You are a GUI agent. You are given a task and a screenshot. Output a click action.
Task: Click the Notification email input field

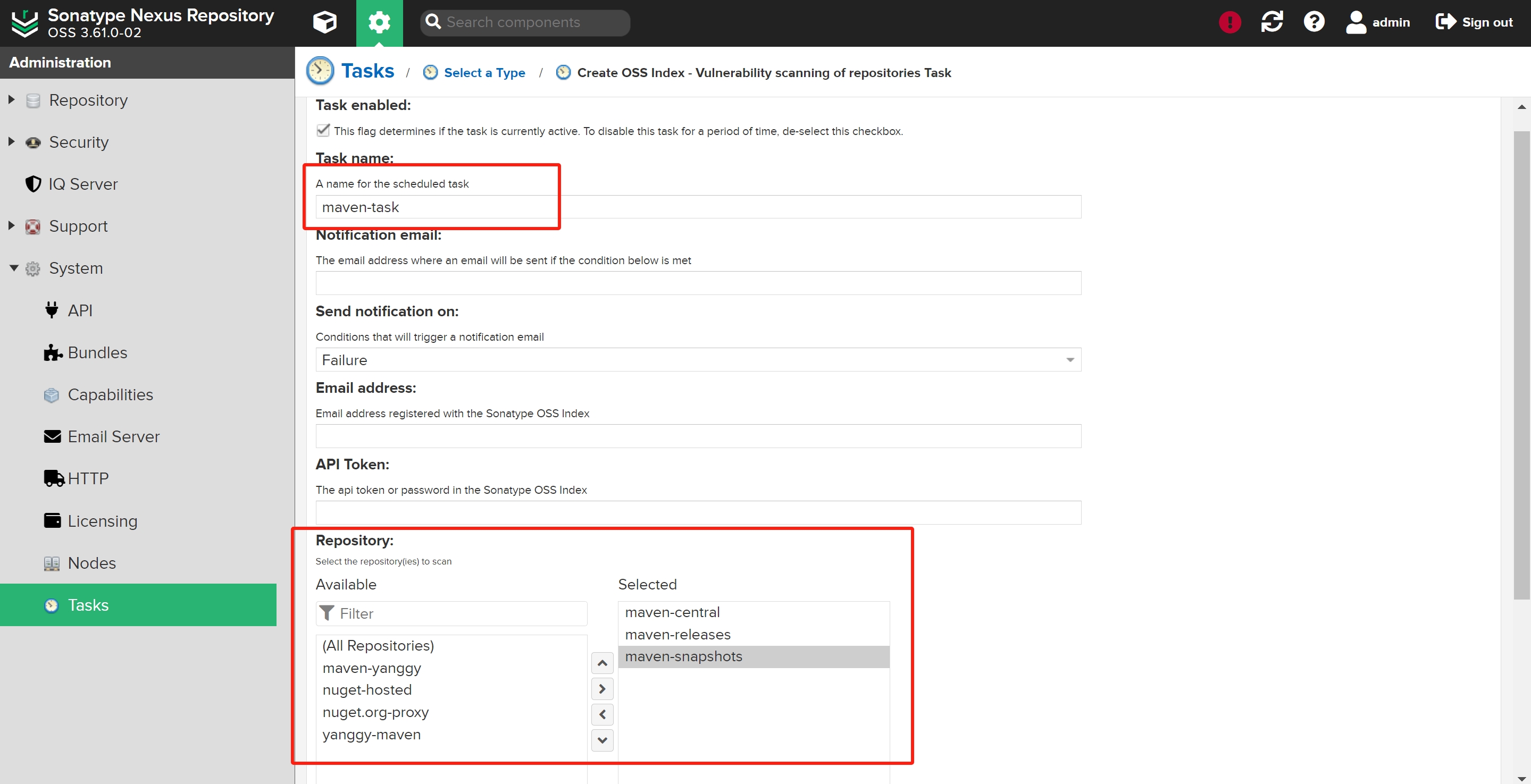pyautogui.click(x=698, y=283)
